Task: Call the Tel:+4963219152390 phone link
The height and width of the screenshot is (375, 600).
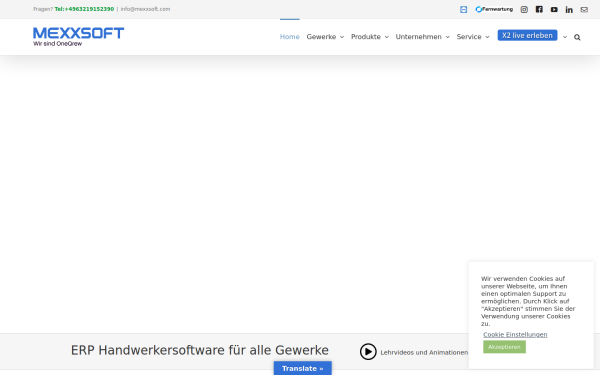Action: tap(84, 9)
